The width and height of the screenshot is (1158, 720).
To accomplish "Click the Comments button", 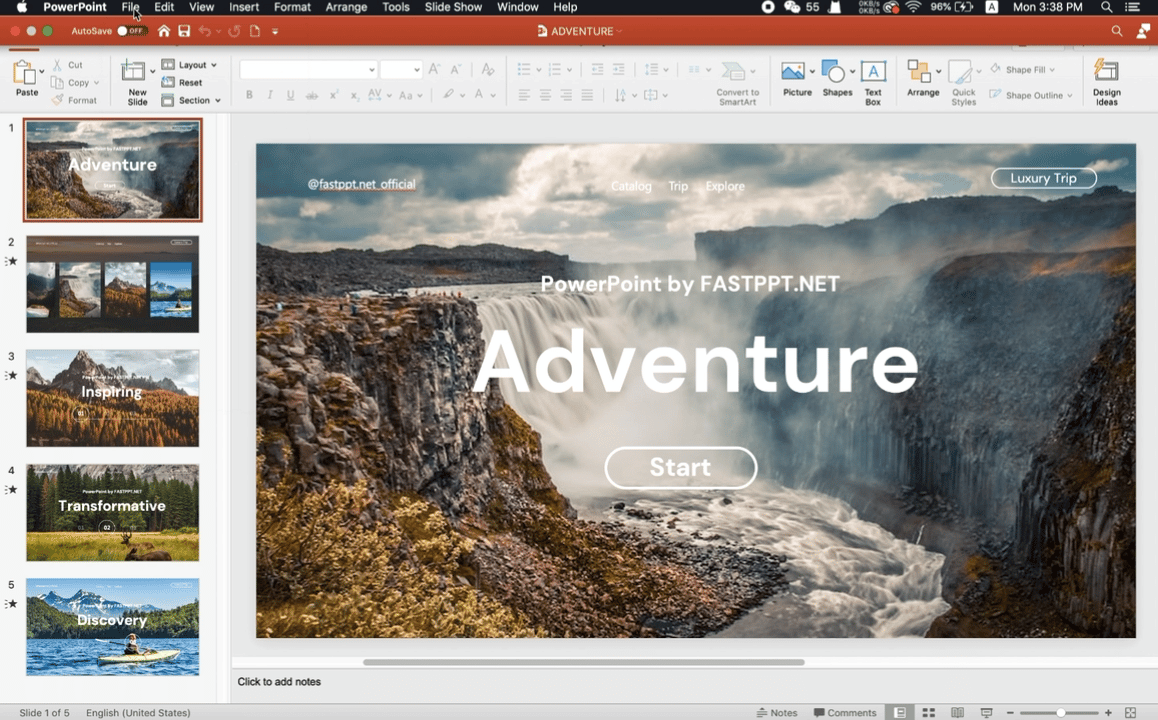I will point(845,712).
